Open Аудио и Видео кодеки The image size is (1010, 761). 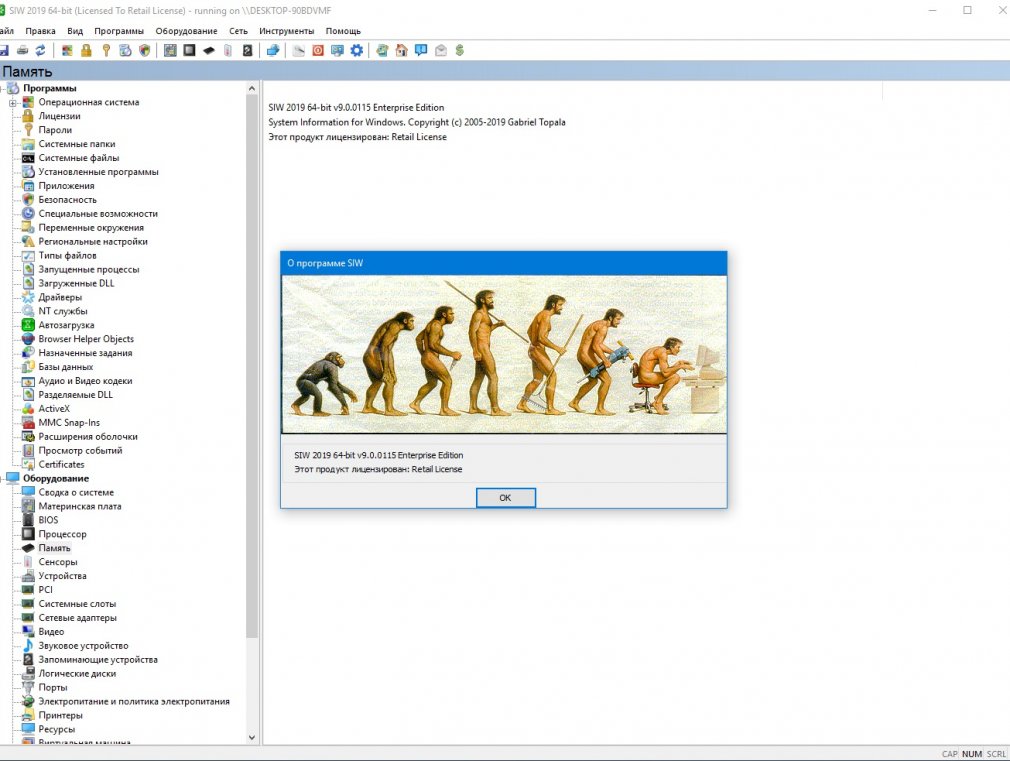(x=86, y=381)
